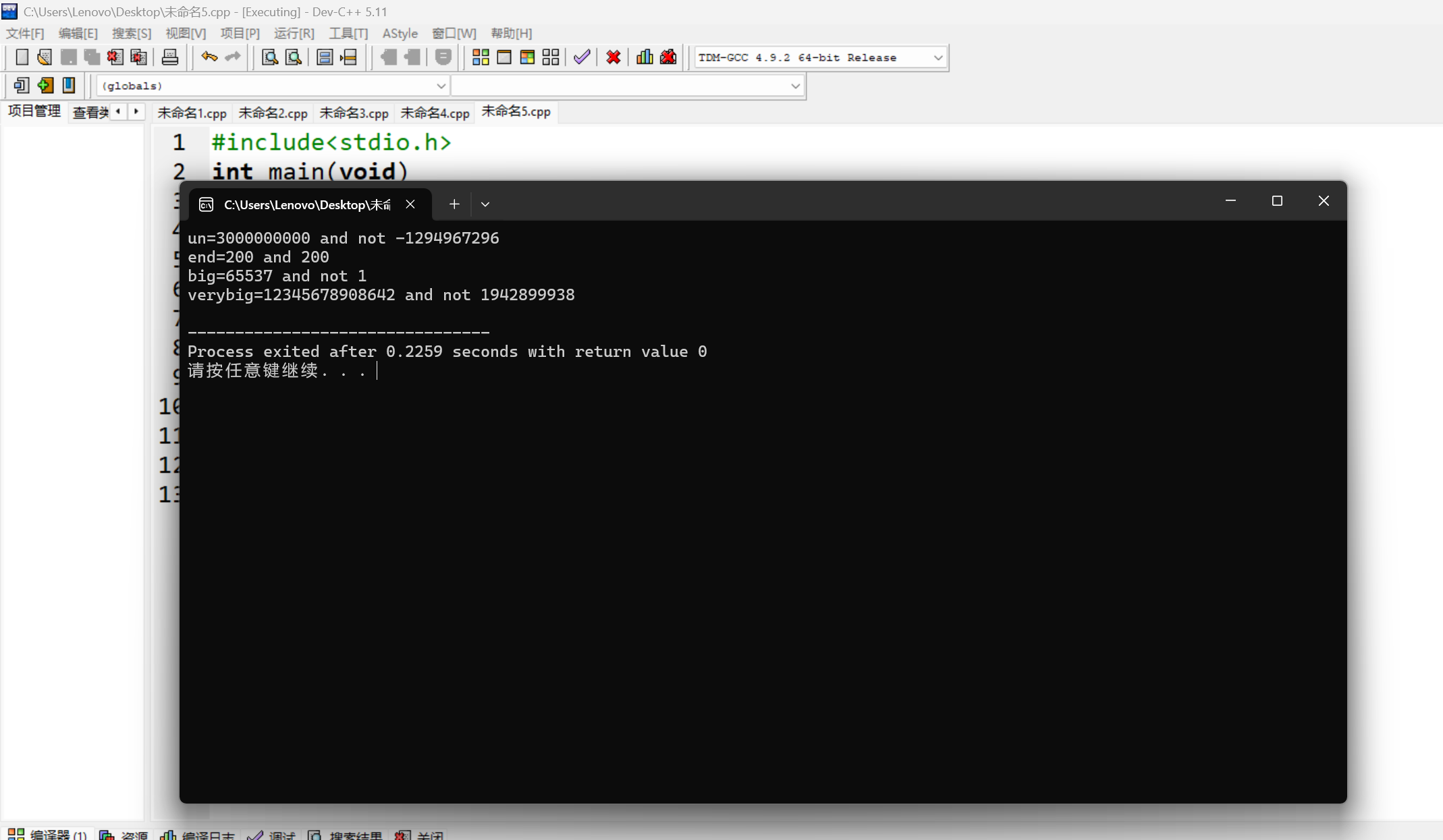Click the green plus insert icon
1443x840 pixels.
pyautogui.click(x=45, y=86)
